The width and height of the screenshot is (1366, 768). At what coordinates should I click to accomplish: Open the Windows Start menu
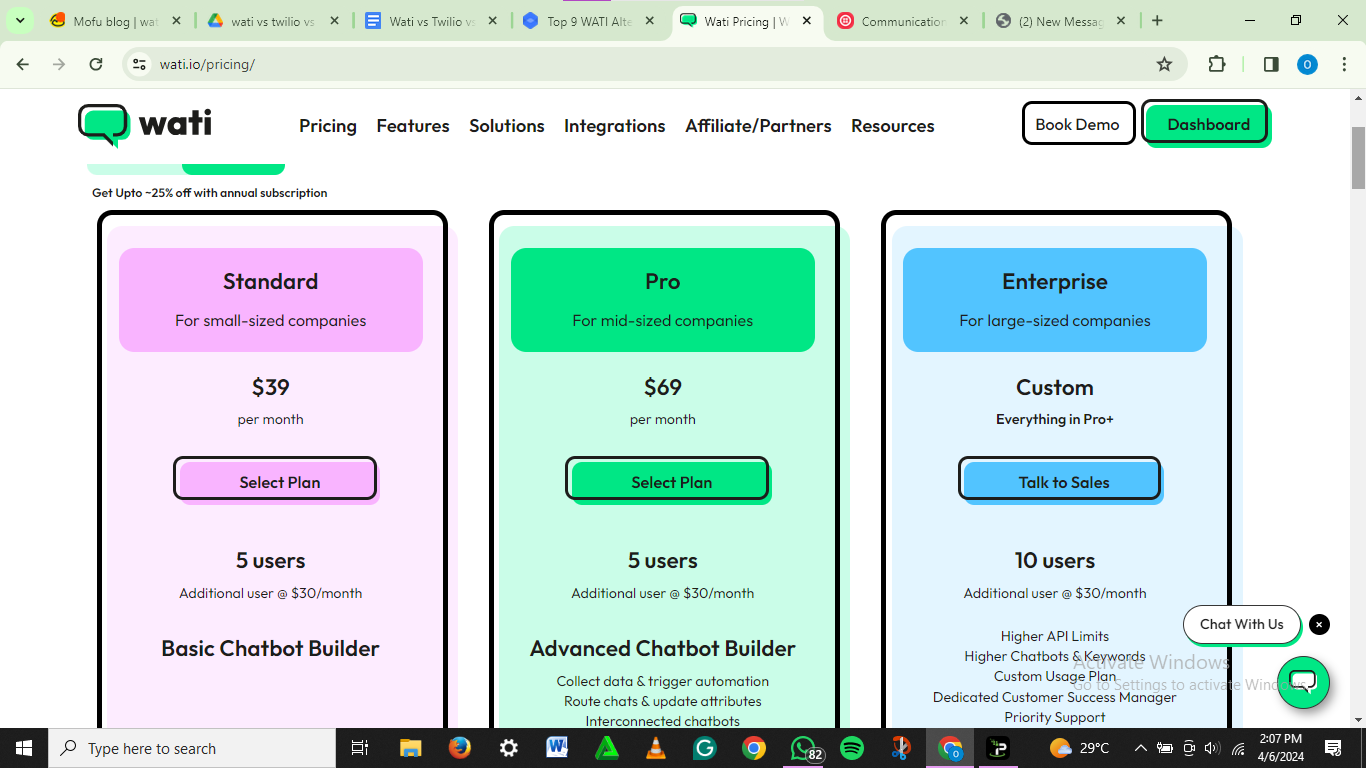coord(23,748)
